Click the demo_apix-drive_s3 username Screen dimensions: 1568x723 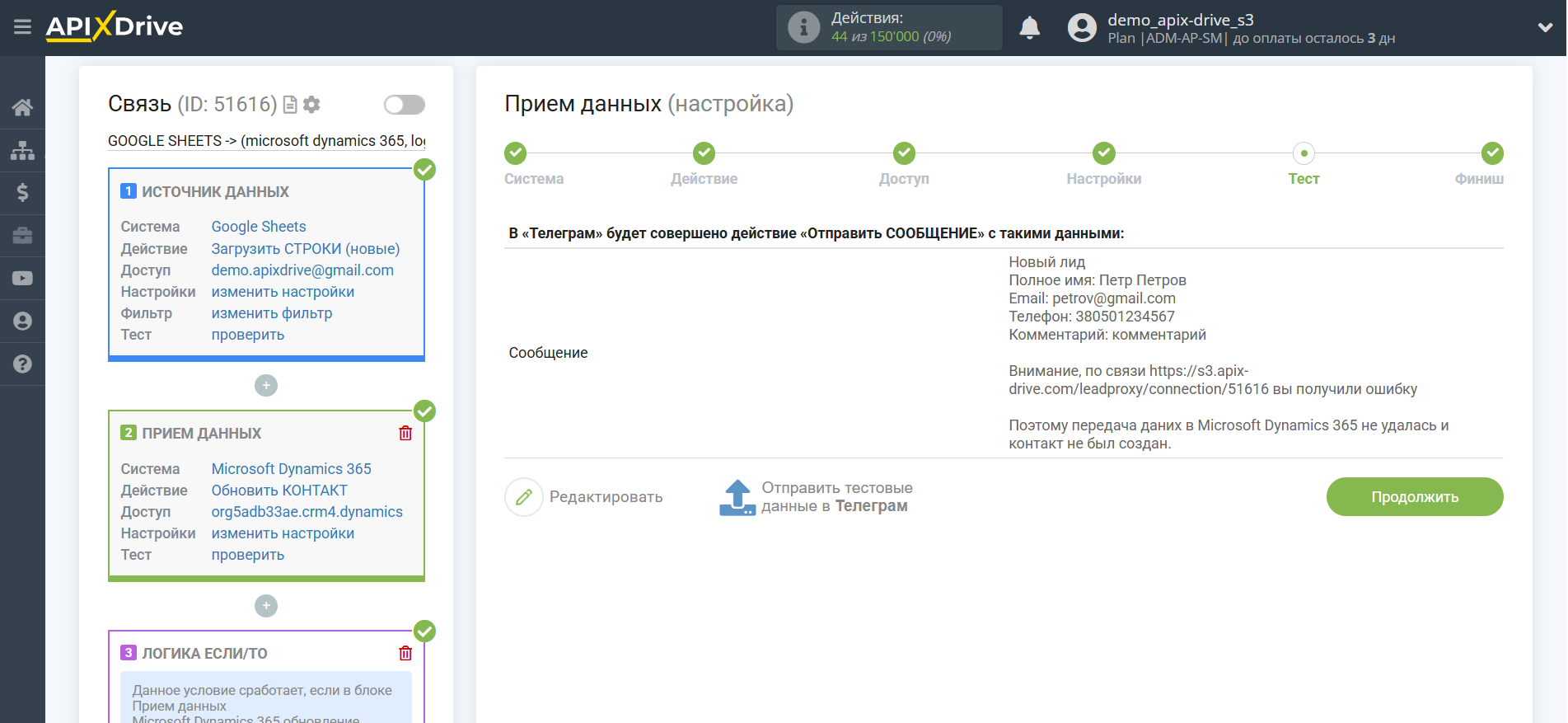[x=1180, y=20]
